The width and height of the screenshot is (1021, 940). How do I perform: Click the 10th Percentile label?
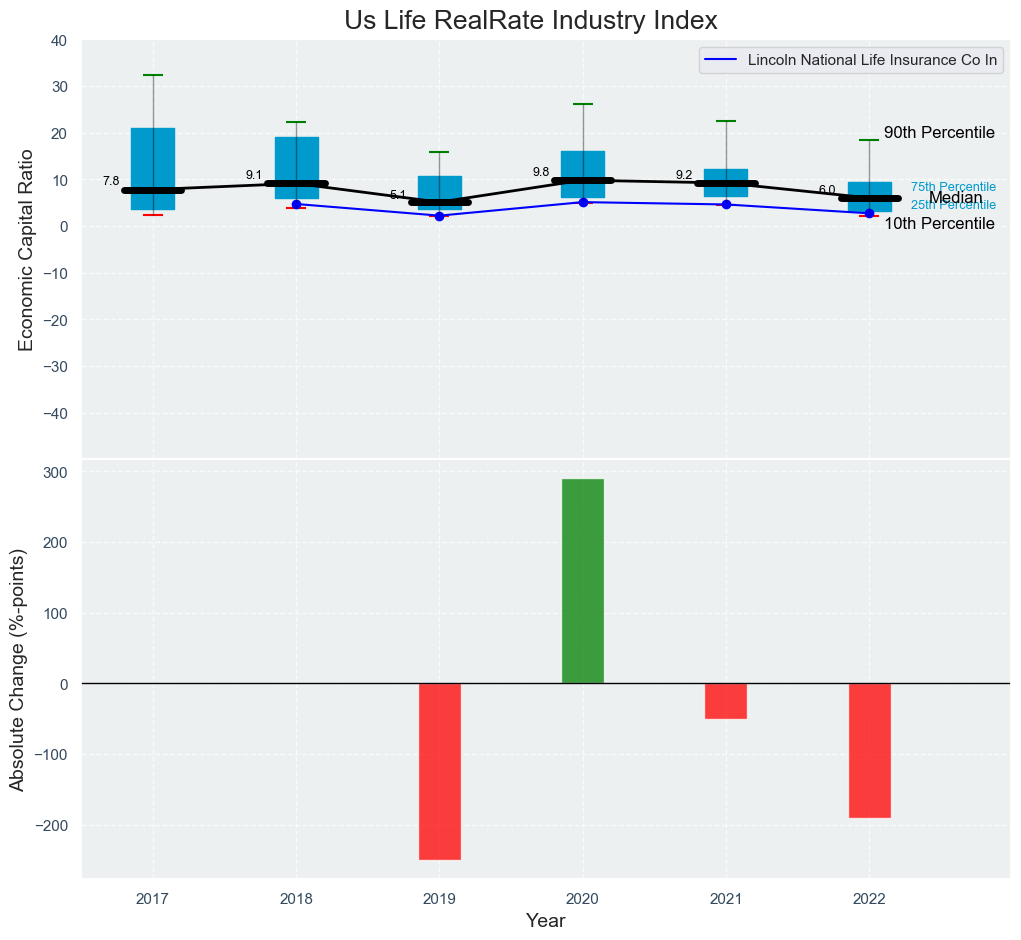point(938,224)
